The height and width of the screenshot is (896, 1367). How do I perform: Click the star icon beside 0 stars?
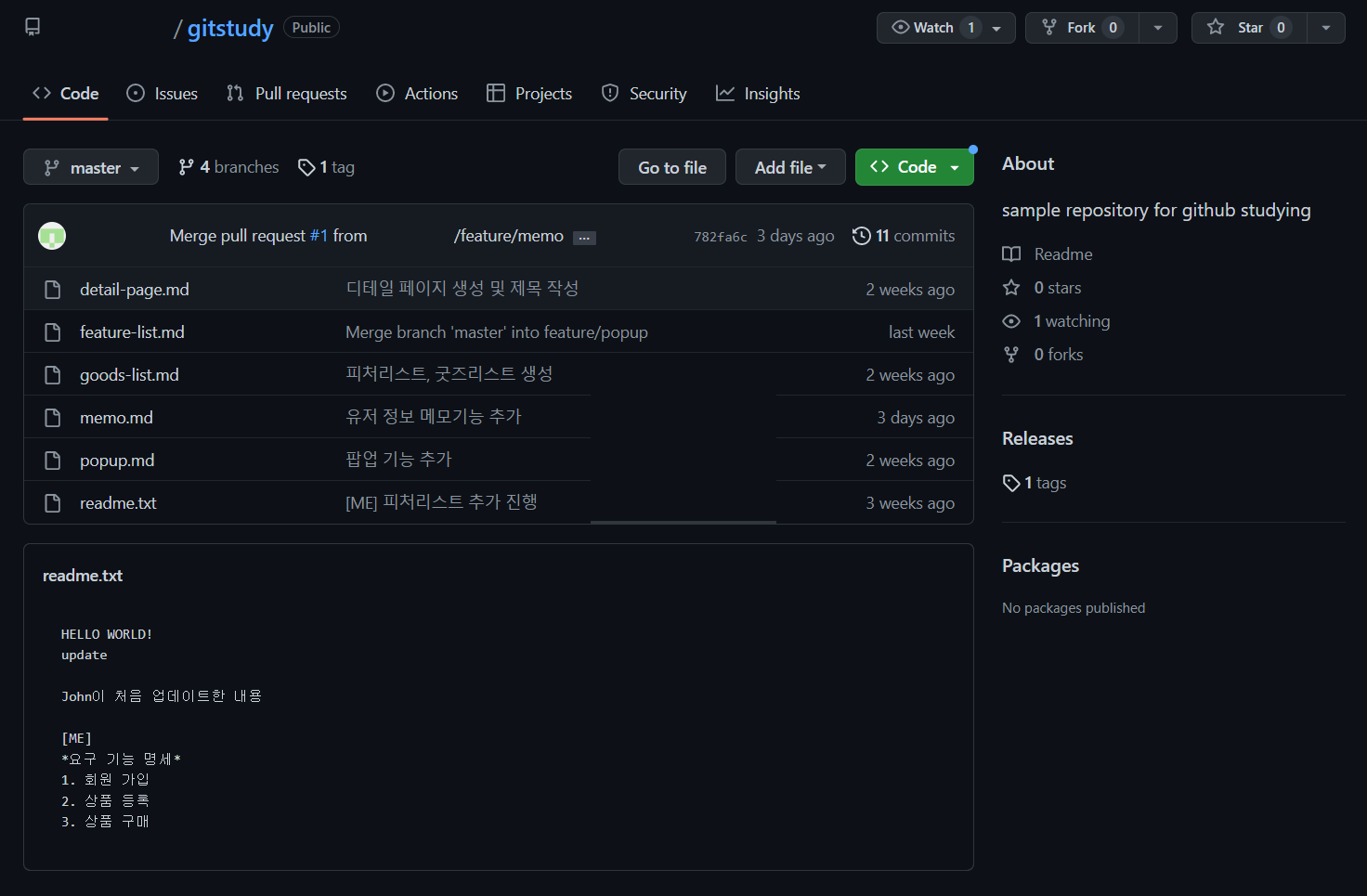click(1011, 288)
